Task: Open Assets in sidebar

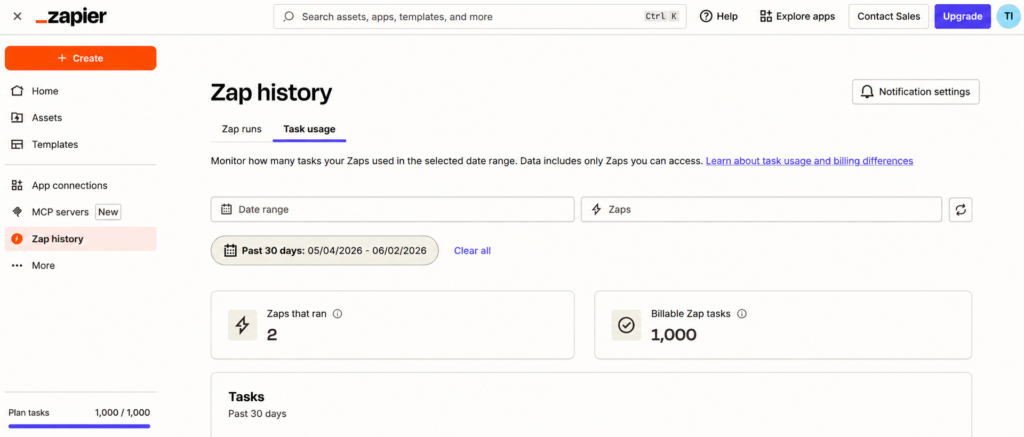Action: click(x=80, y=118)
